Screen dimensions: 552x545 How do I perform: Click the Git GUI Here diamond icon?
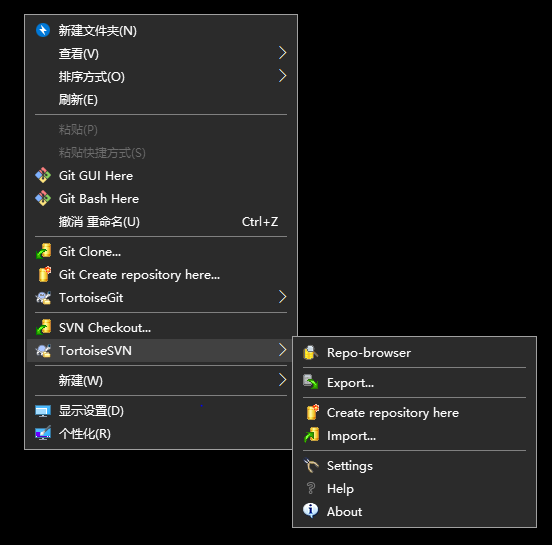tap(43, 175)
